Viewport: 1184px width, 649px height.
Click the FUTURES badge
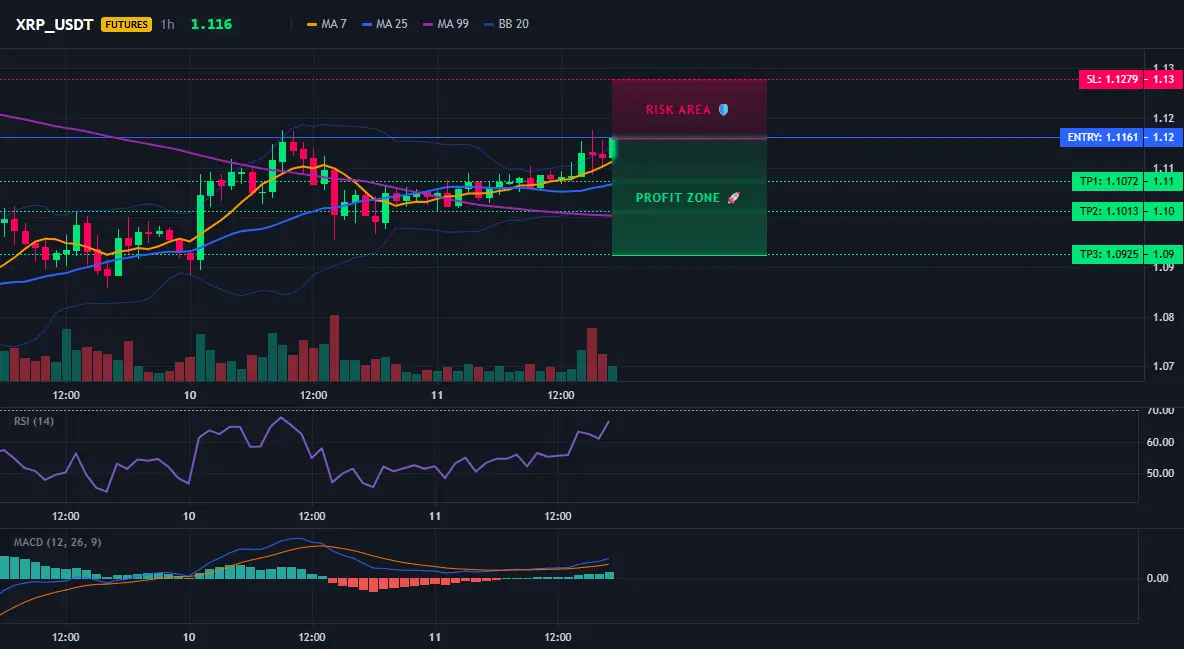[126, 24]
